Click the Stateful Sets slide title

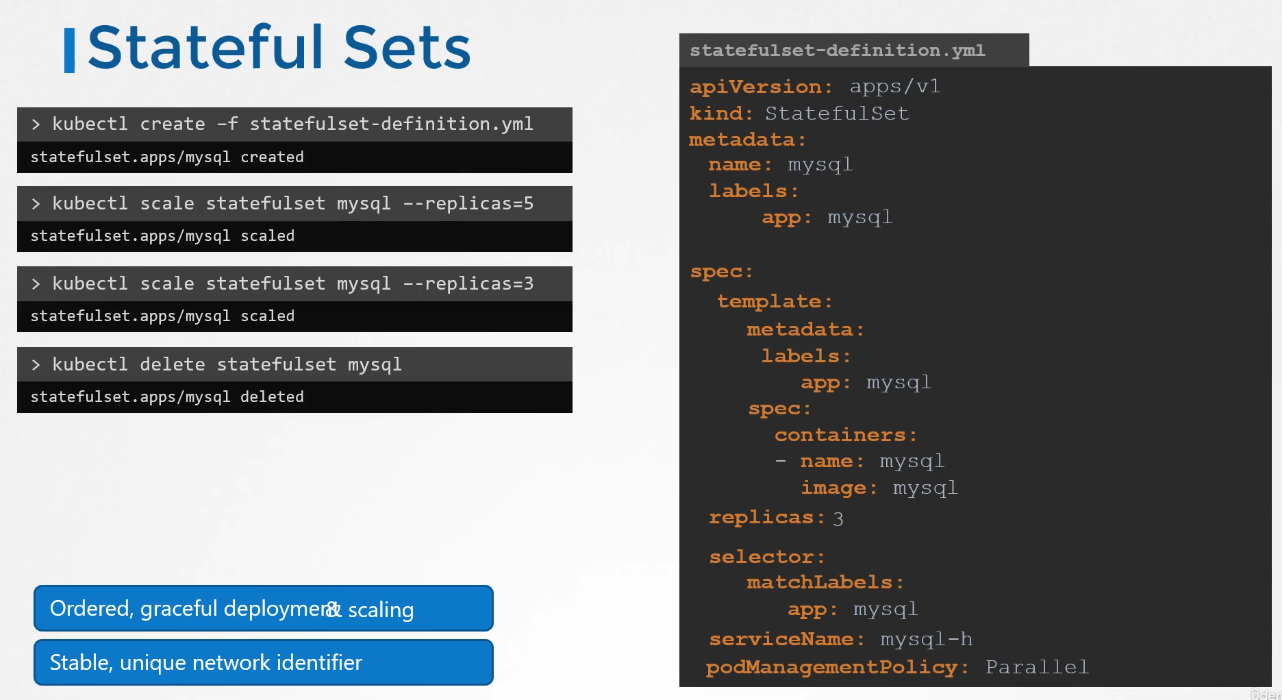(279, 48)
